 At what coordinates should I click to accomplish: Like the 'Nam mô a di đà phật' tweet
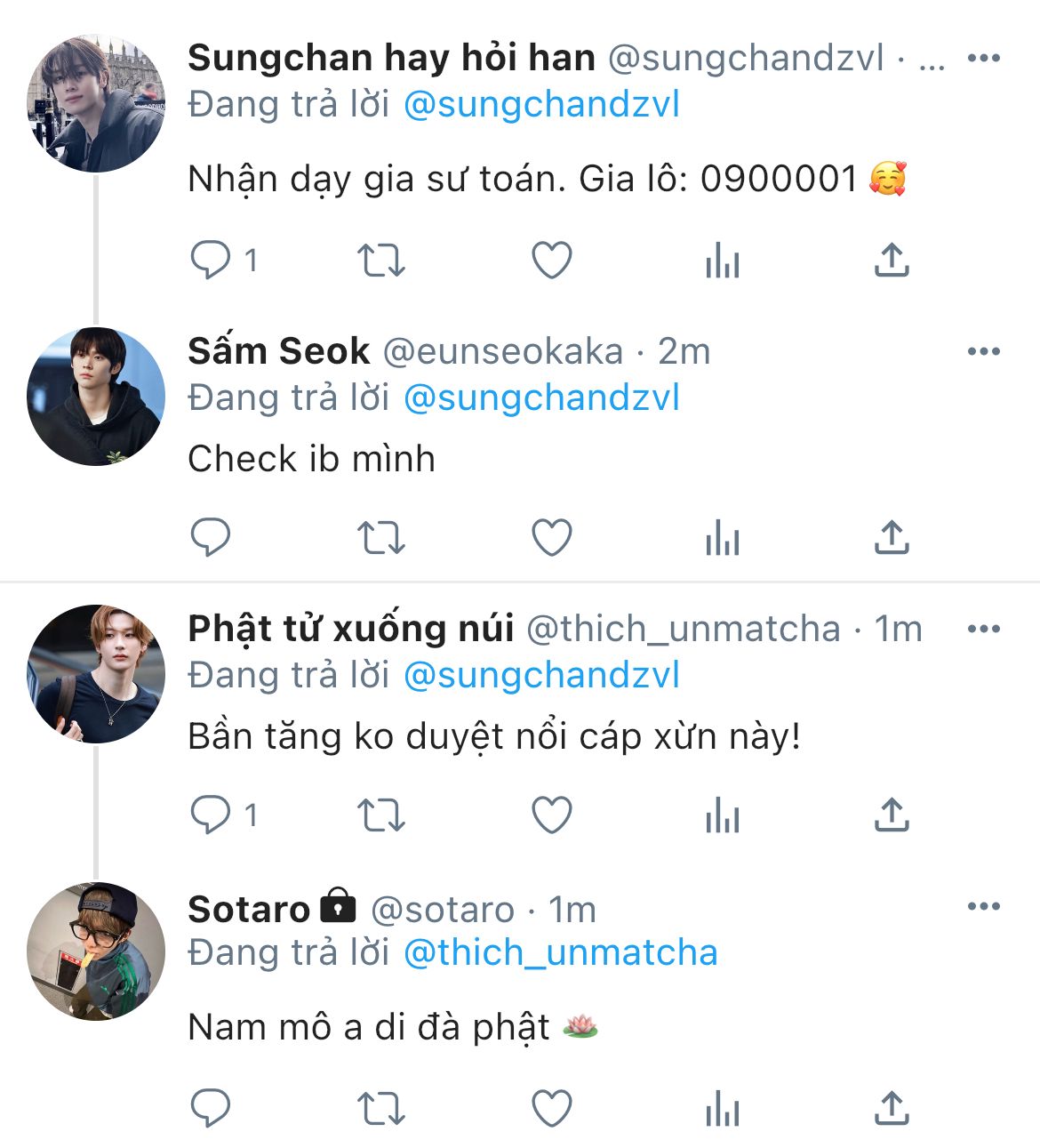tap(551, 1109)
